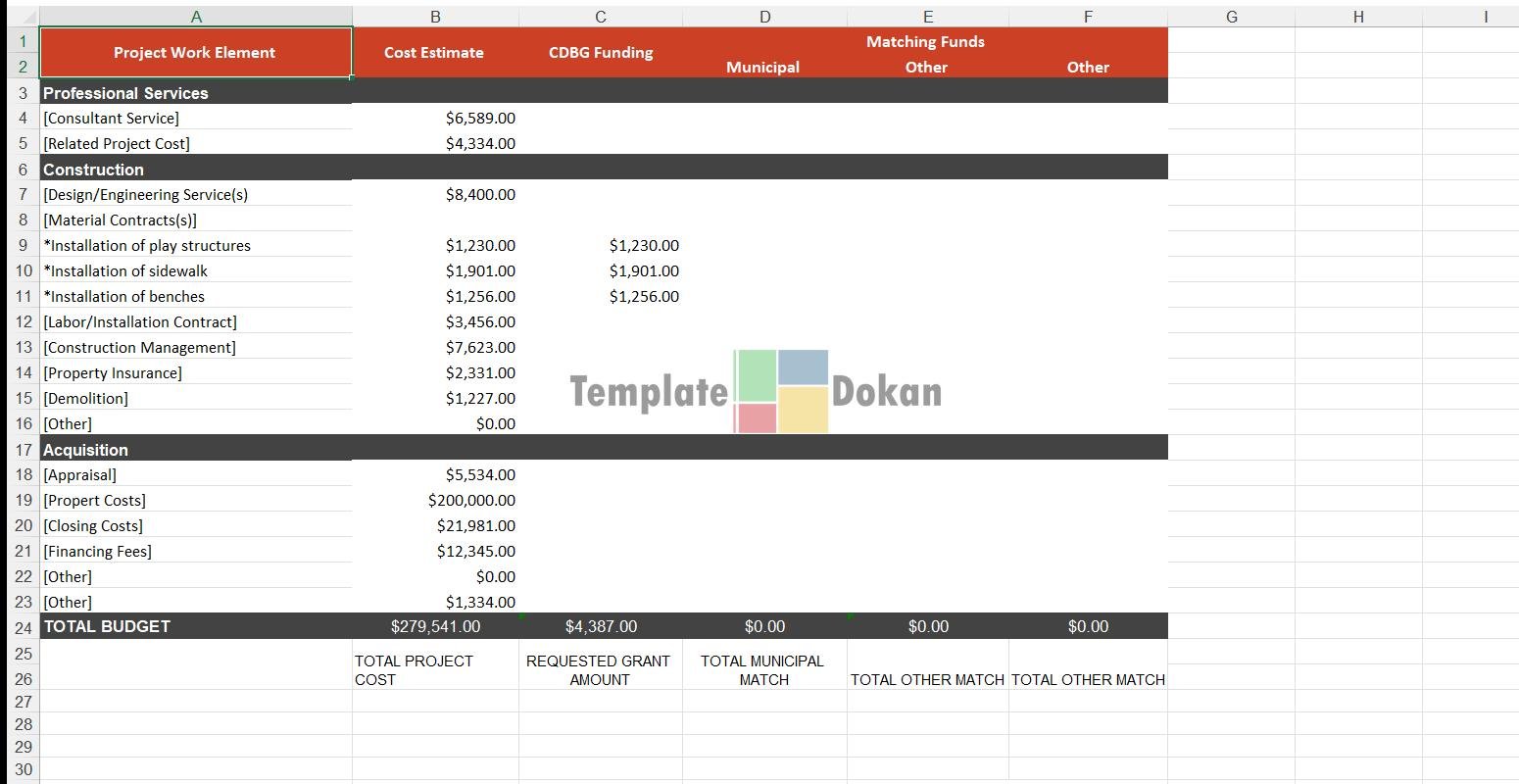The width and height of the screenshot is (1519, 784).
Task: Click the Cost Estimate header cell
Action: [x=434, y=53]
